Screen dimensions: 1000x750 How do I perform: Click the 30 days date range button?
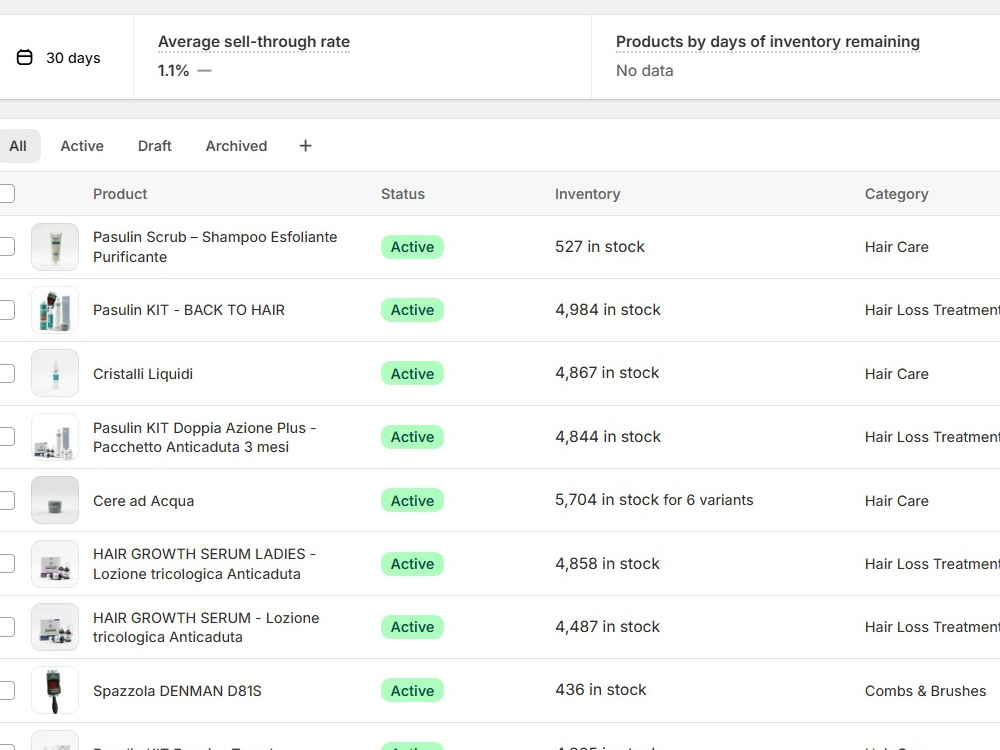point(59,57)
